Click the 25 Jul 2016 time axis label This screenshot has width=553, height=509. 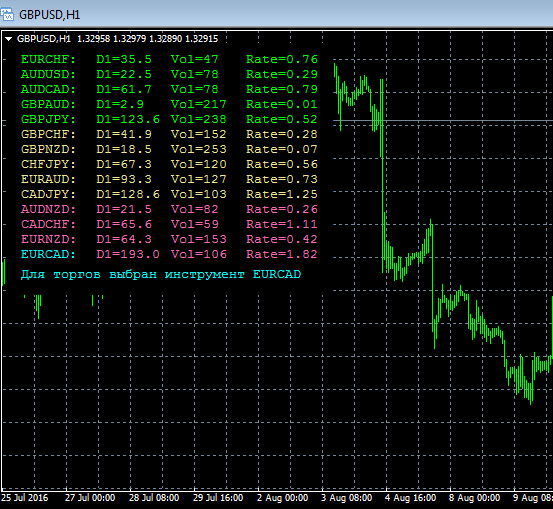25,498
